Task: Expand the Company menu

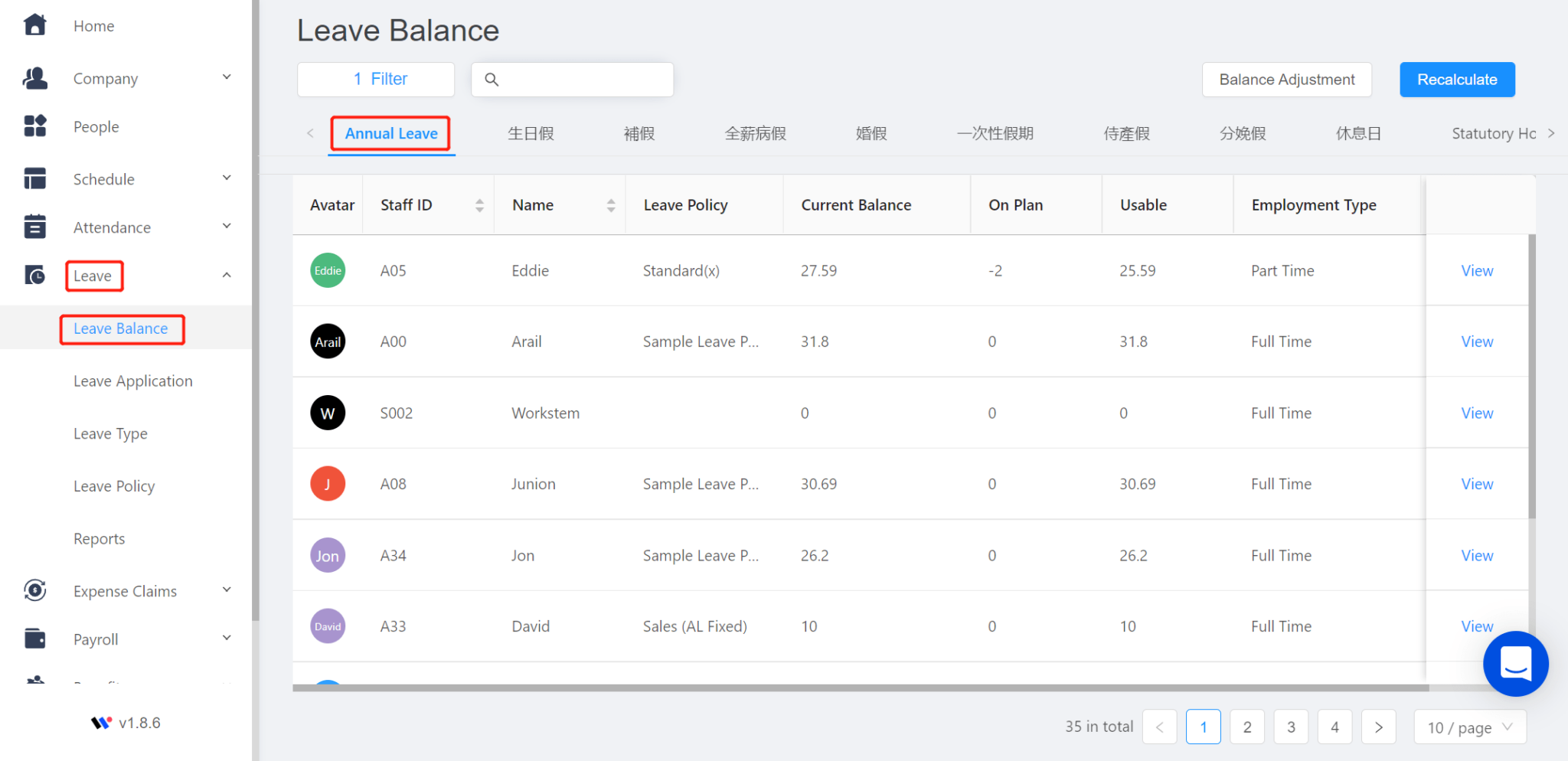Action: (x=227, y=78)
